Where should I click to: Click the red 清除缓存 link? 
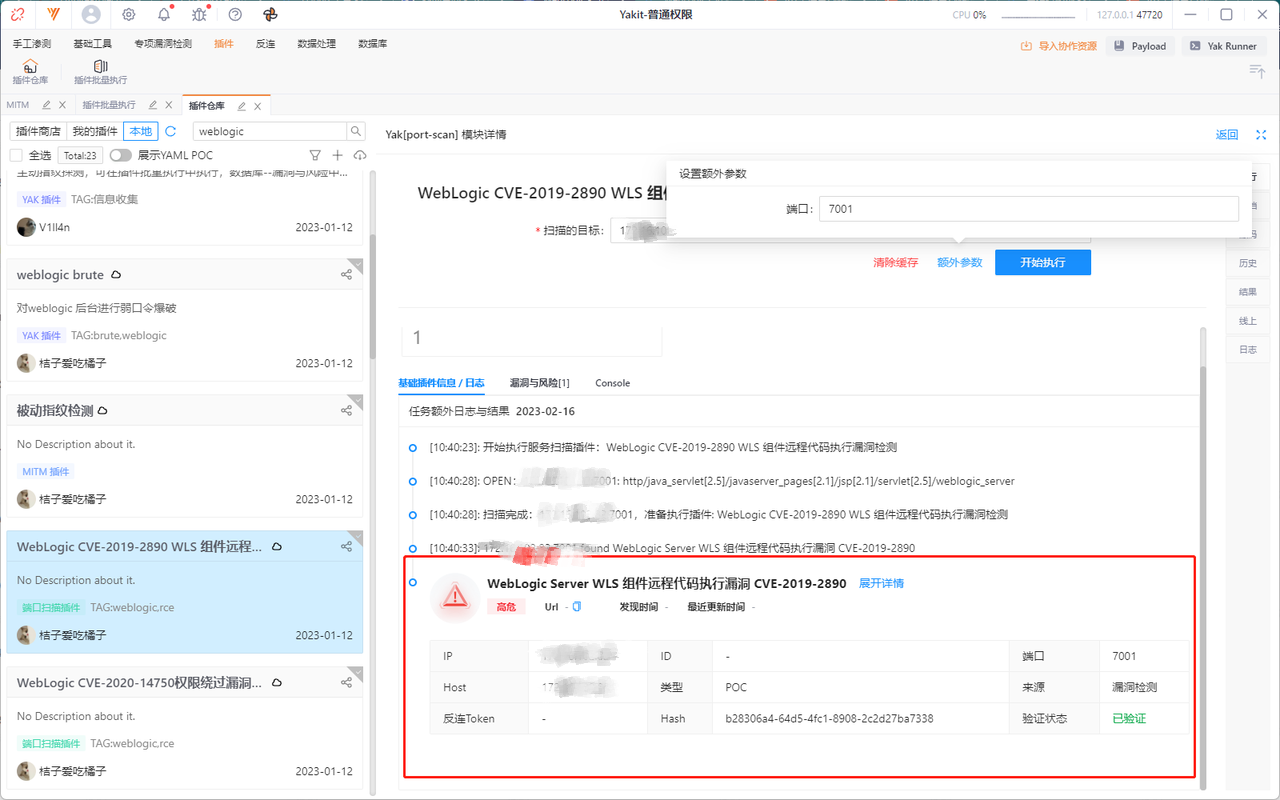coord(896,262)
